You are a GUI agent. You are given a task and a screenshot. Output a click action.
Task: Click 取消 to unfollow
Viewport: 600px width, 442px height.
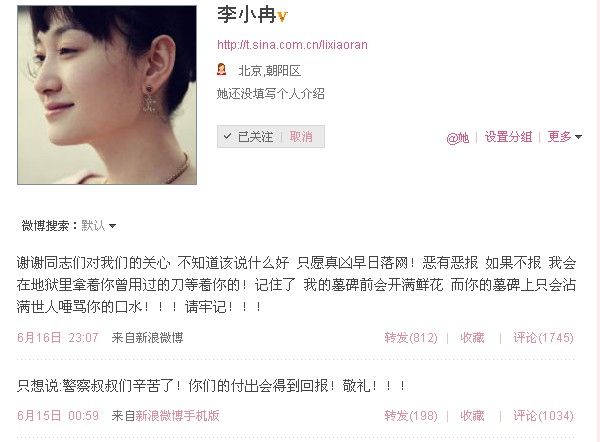coord(301,136)
